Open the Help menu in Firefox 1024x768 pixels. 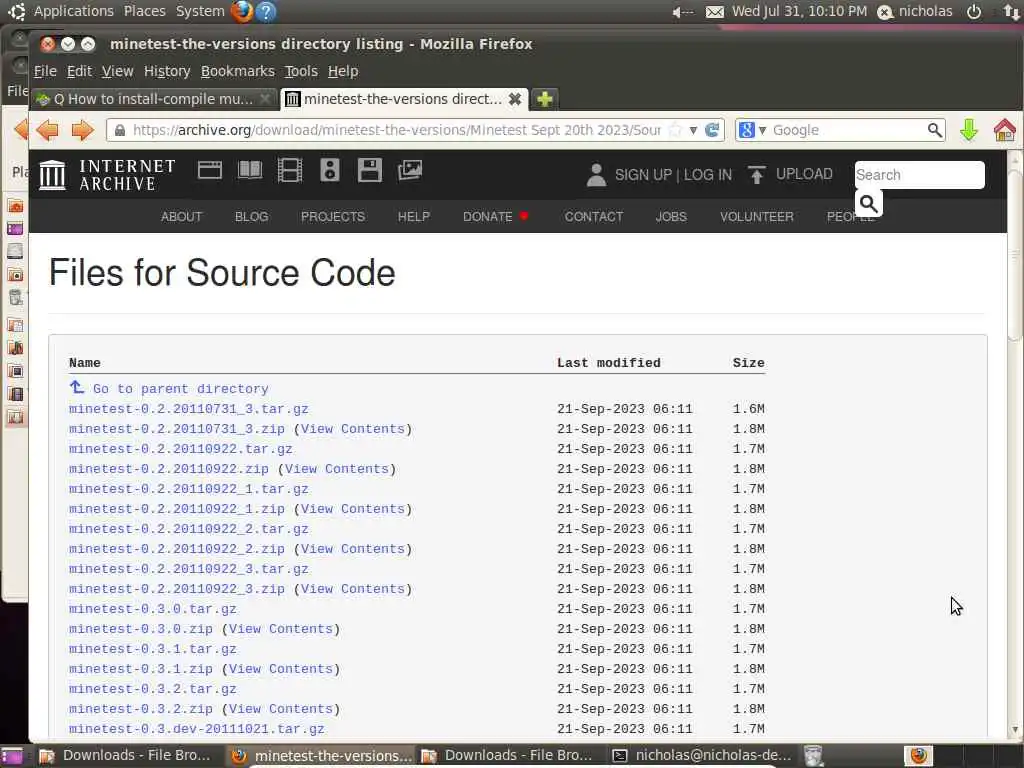tap(343, 71)
